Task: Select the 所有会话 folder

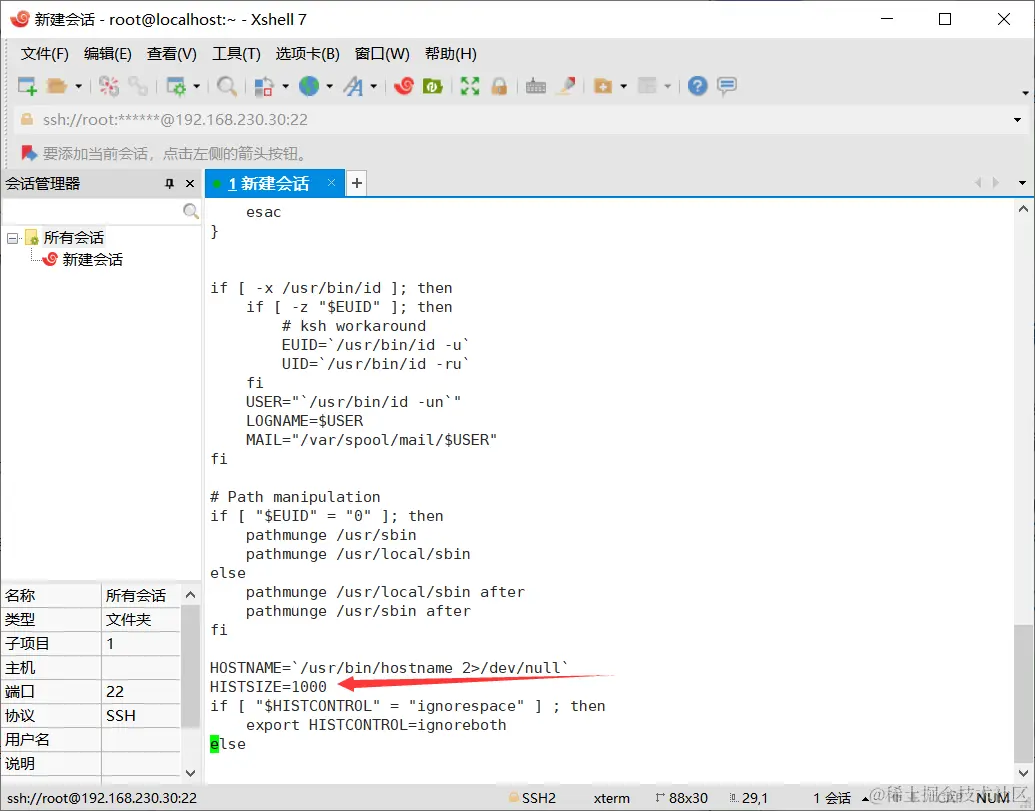Action: (x=74, y=238)
